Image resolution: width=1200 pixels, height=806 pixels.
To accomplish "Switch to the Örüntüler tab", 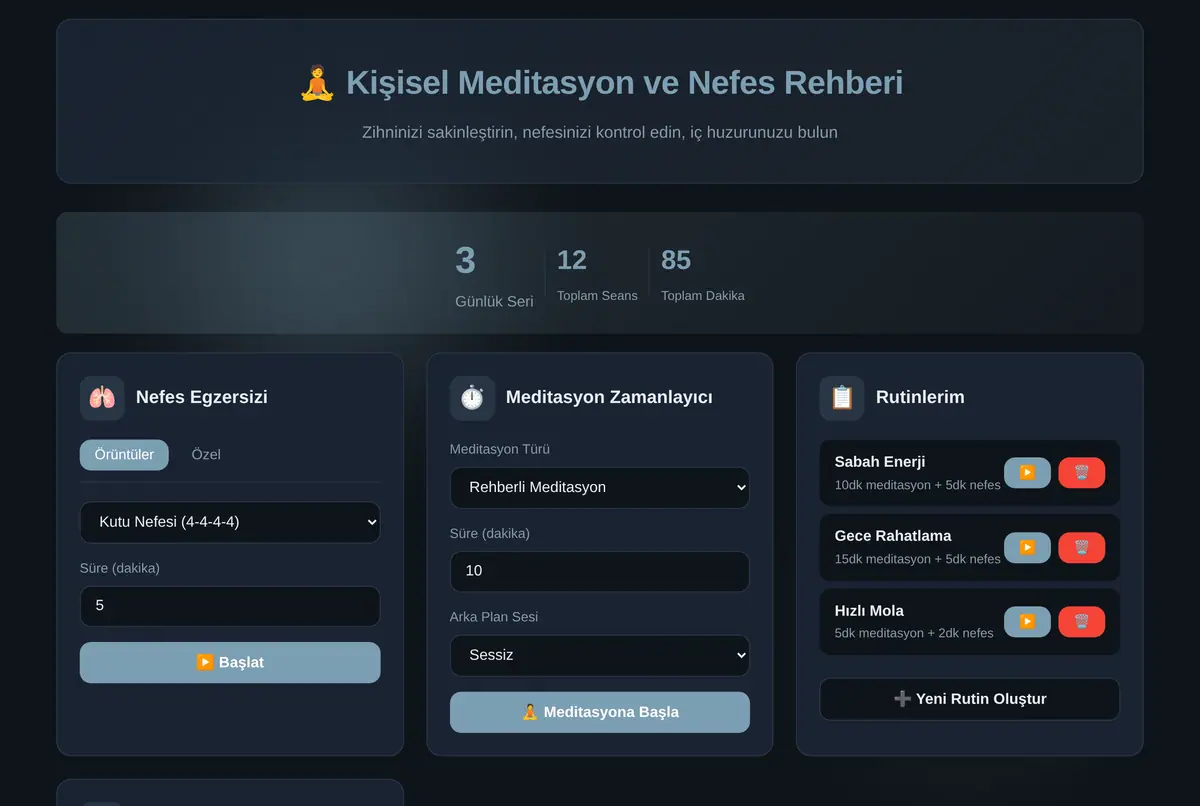I will (x=124, y=454).
